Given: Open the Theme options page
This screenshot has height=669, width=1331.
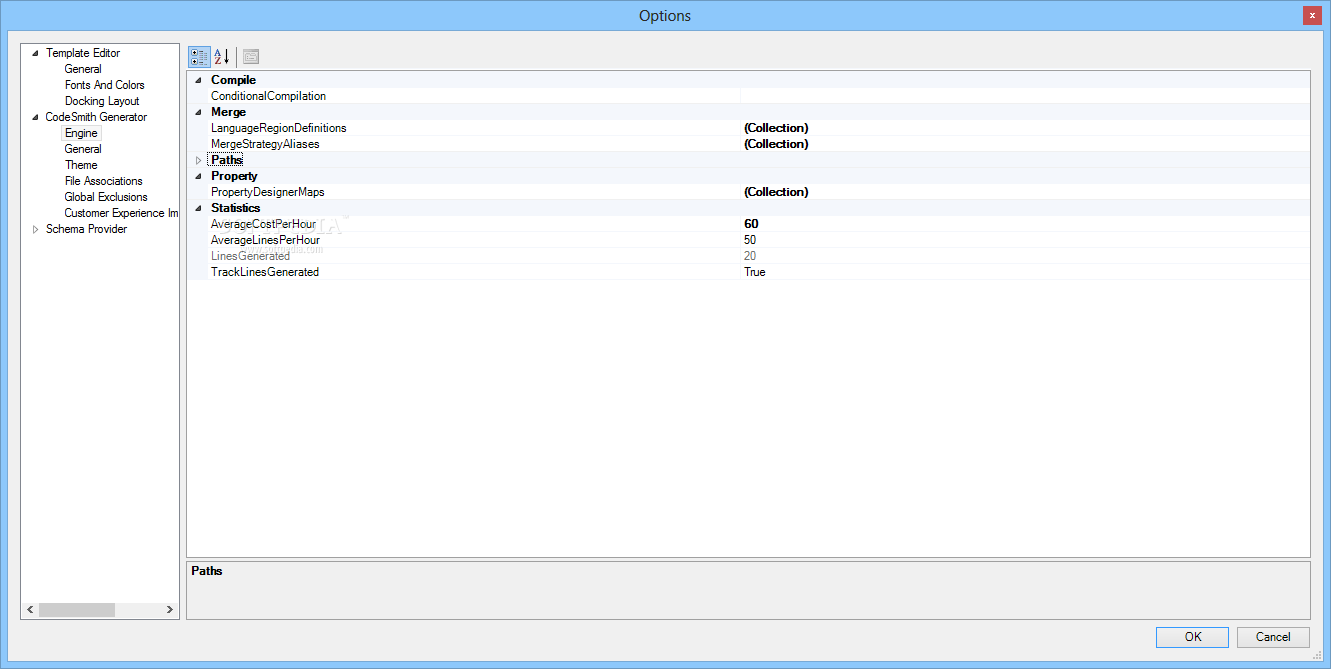Looking at the screenshot, I should click(81, 165).
